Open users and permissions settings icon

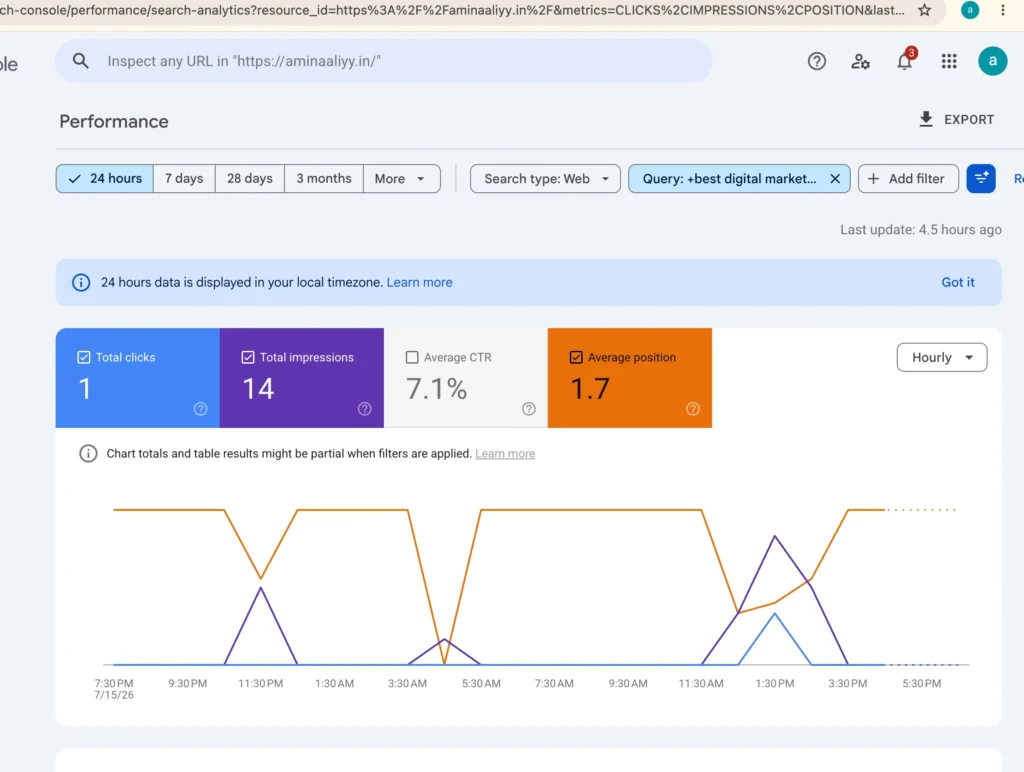(860, 61)
